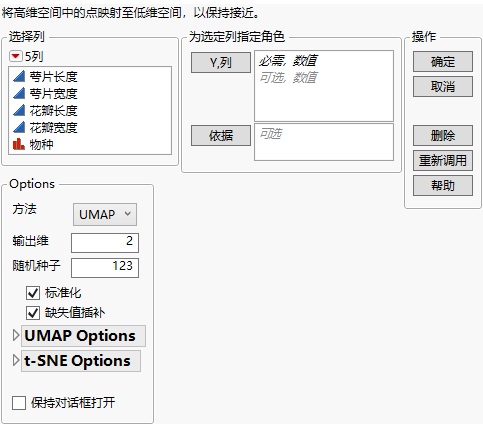The width and height of the screenshot is (483, 424).
Task: Enable 保持对话框打开 checkbox
Action: pos(19,403)
